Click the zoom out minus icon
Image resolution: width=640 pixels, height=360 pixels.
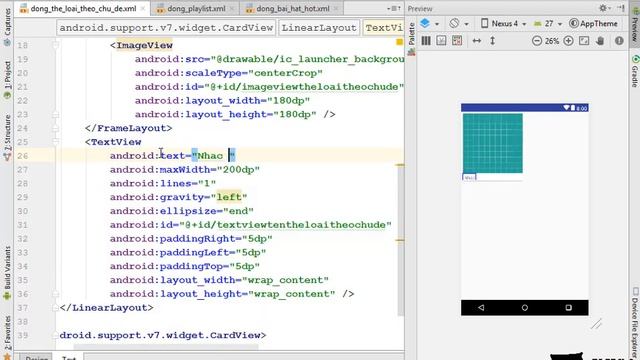click(537, 41)
